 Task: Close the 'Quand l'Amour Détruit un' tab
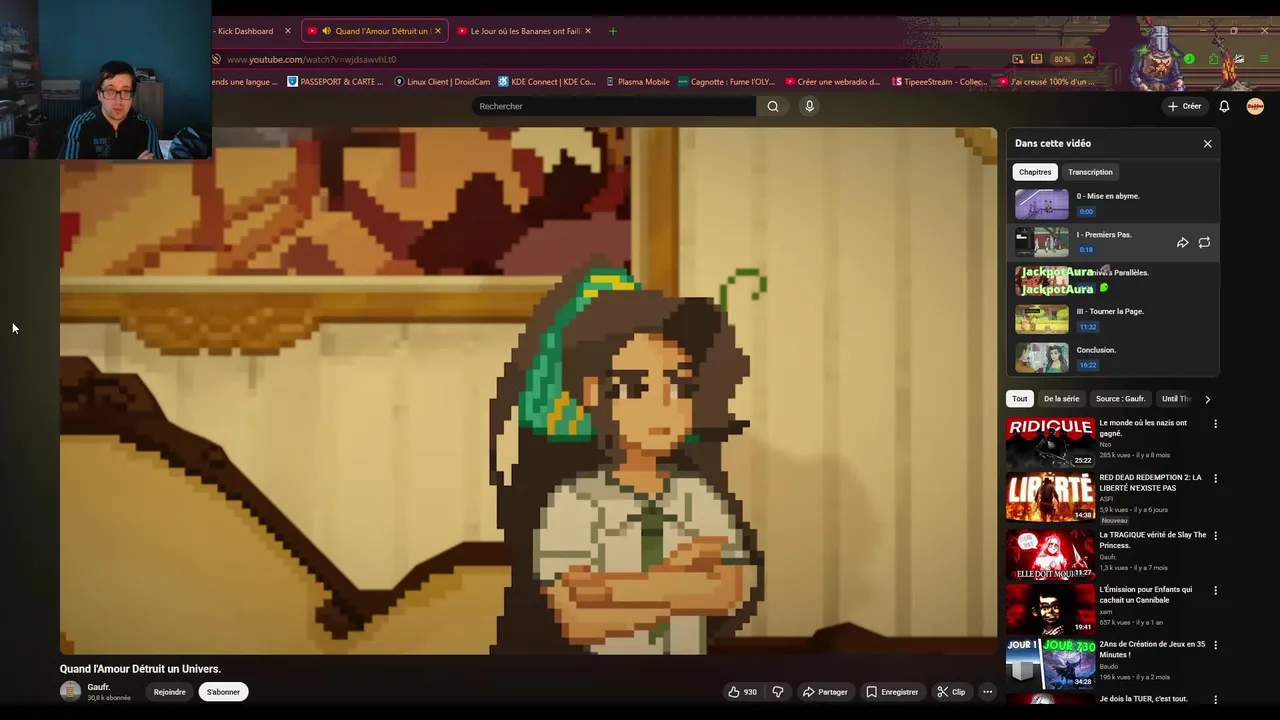click(x=437, y=31)
